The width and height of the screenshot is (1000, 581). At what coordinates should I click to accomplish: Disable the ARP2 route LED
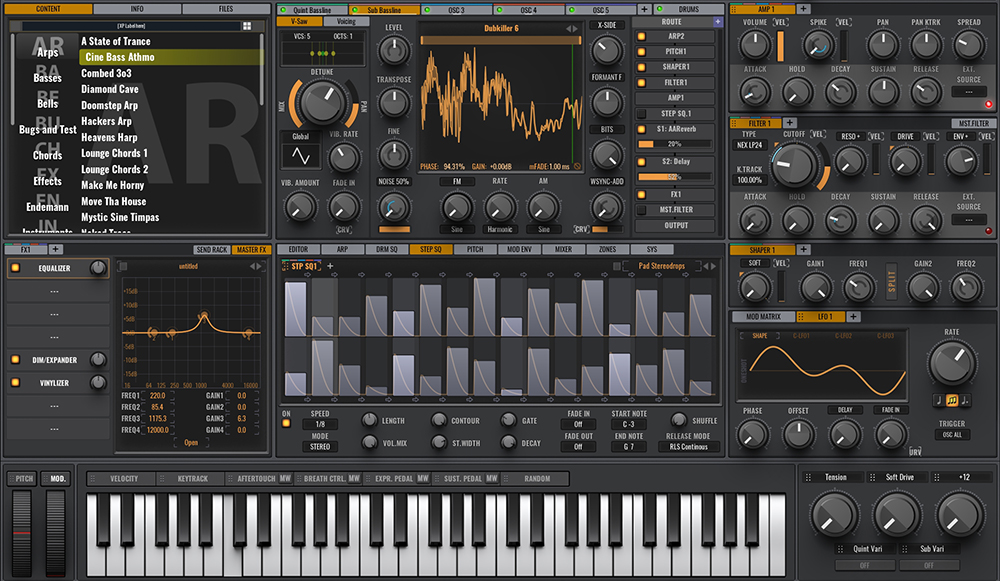pyautogui.click(x=642, y=36)
